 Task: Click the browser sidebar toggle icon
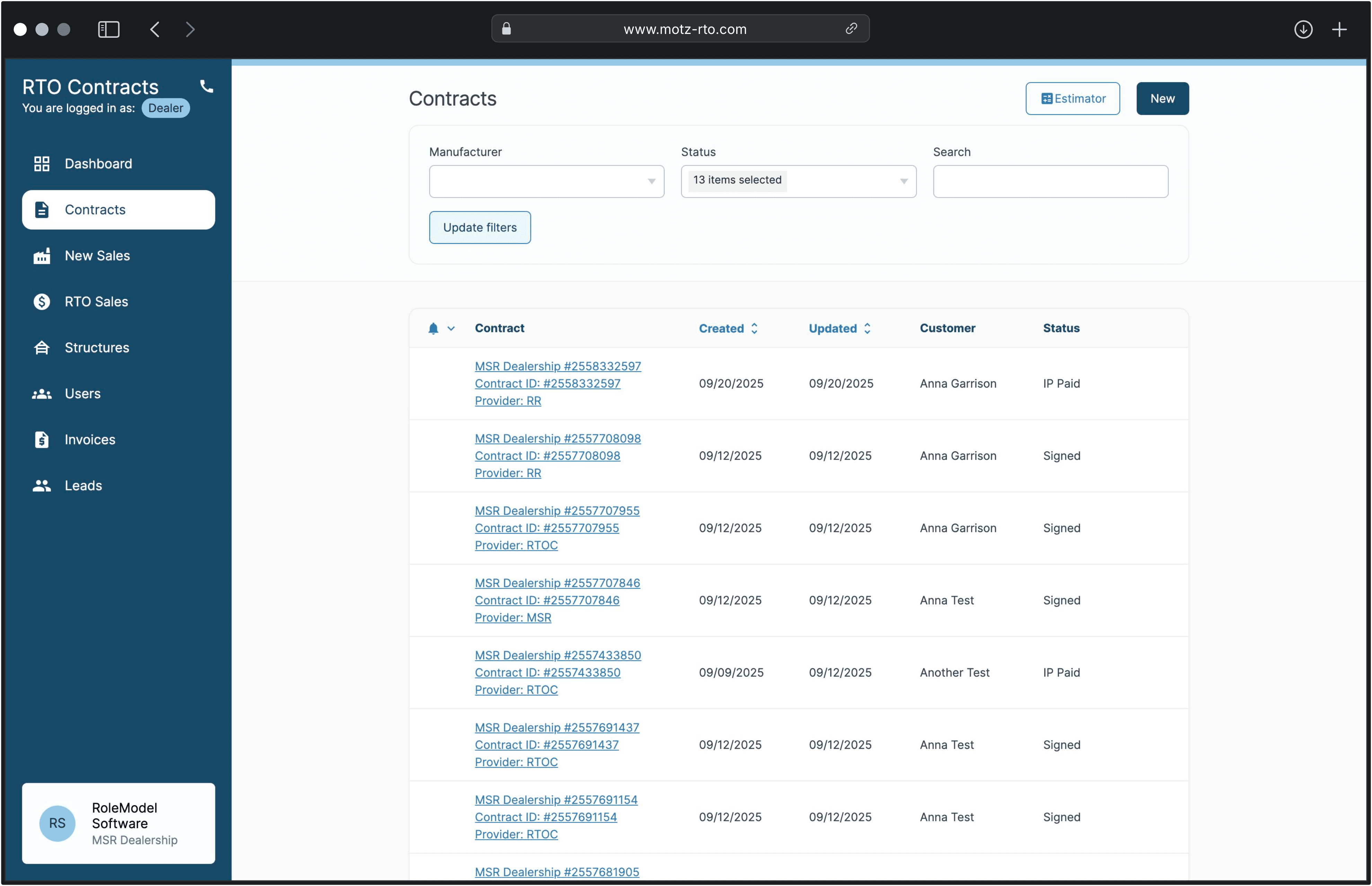(x=109, y=29)
